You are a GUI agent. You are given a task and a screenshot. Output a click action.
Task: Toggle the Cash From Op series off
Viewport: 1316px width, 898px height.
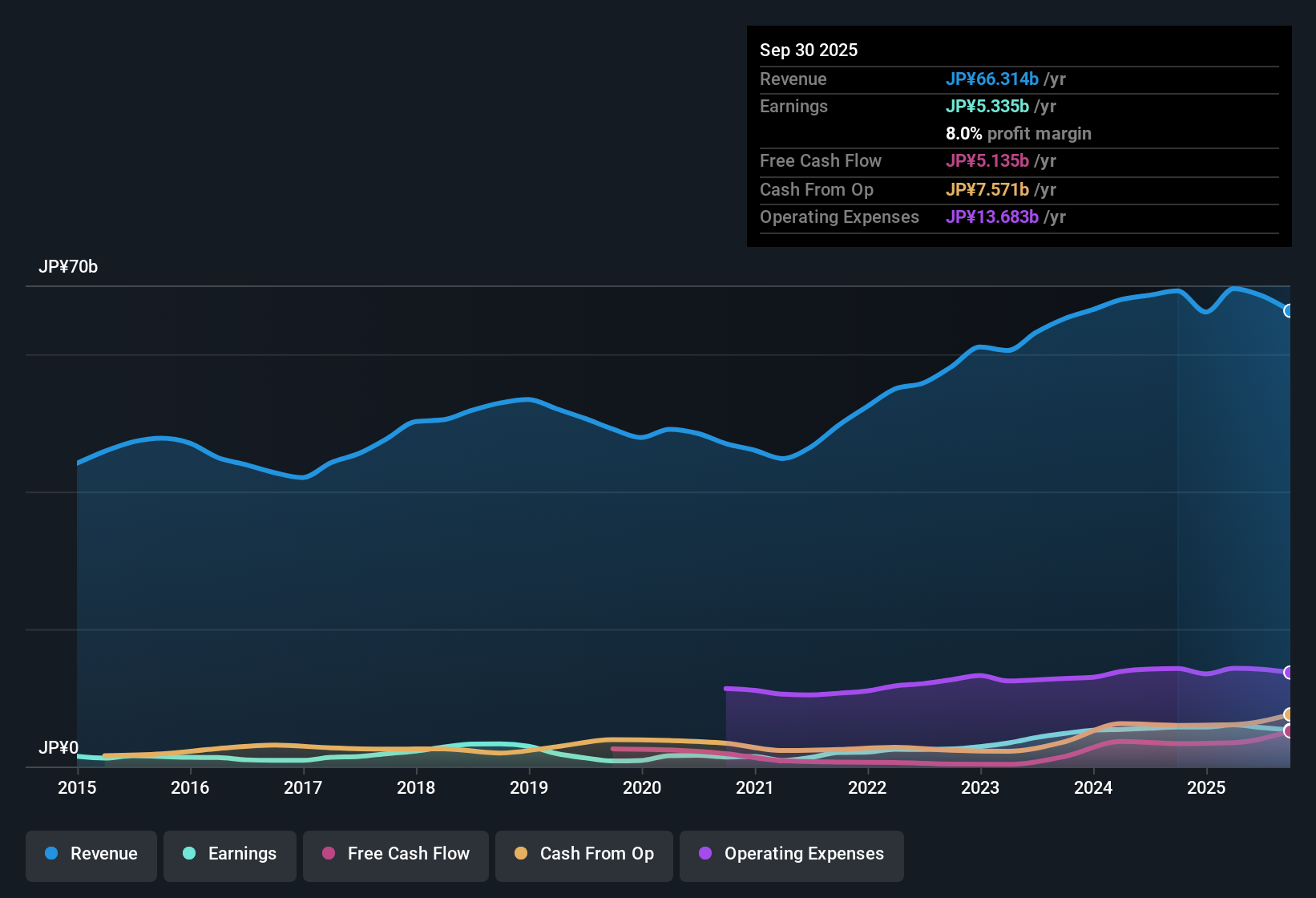583,854
